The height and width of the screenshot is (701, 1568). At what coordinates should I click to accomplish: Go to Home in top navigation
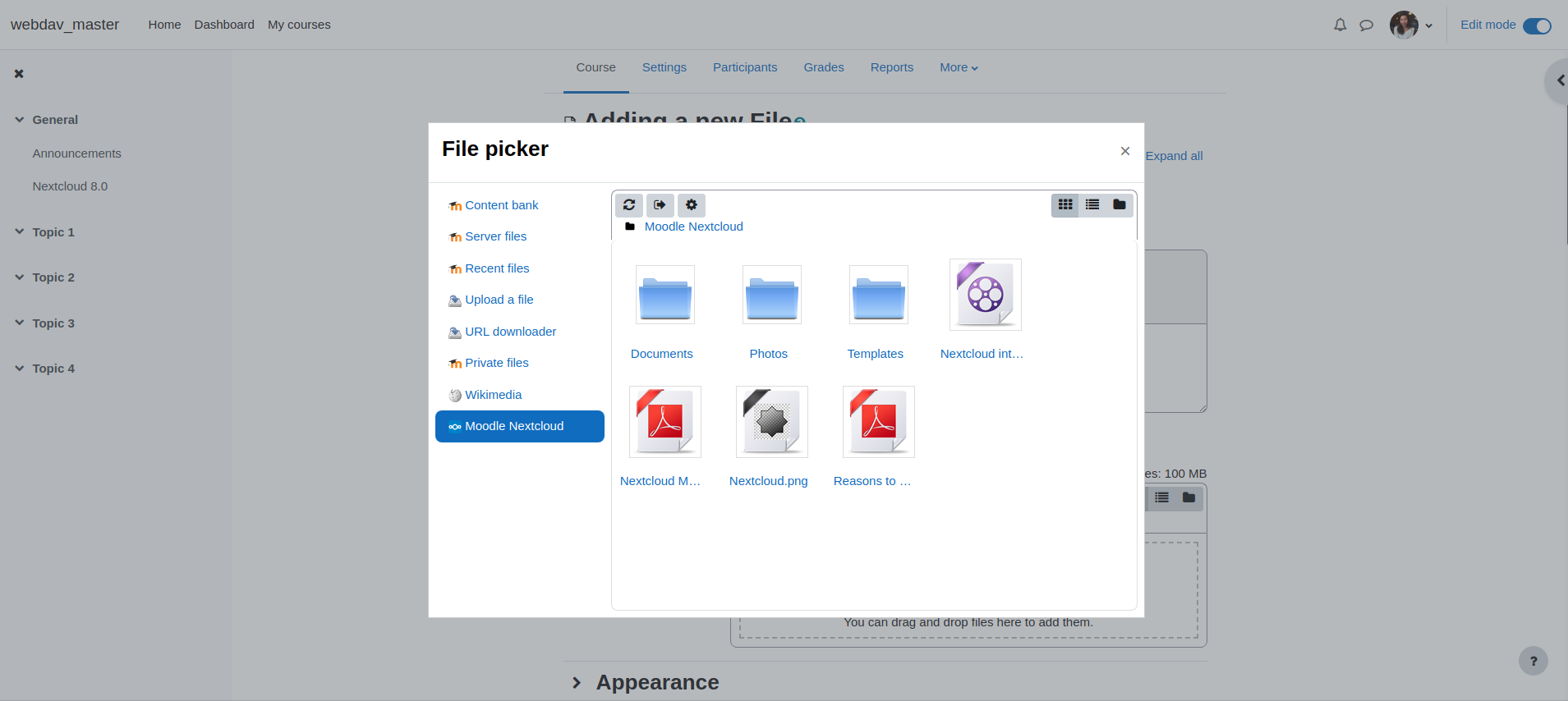(164, 25)
